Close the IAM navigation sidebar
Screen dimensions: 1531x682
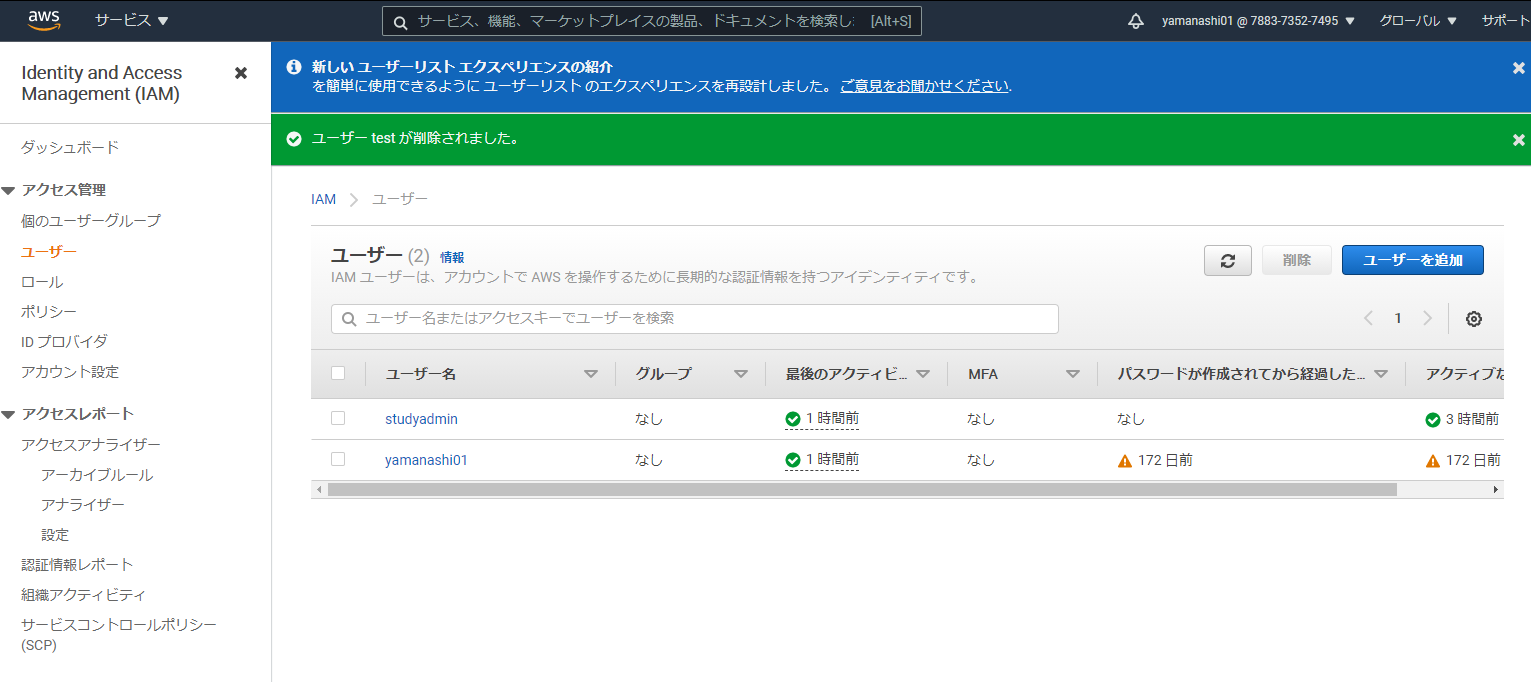[x=240, y=73]
